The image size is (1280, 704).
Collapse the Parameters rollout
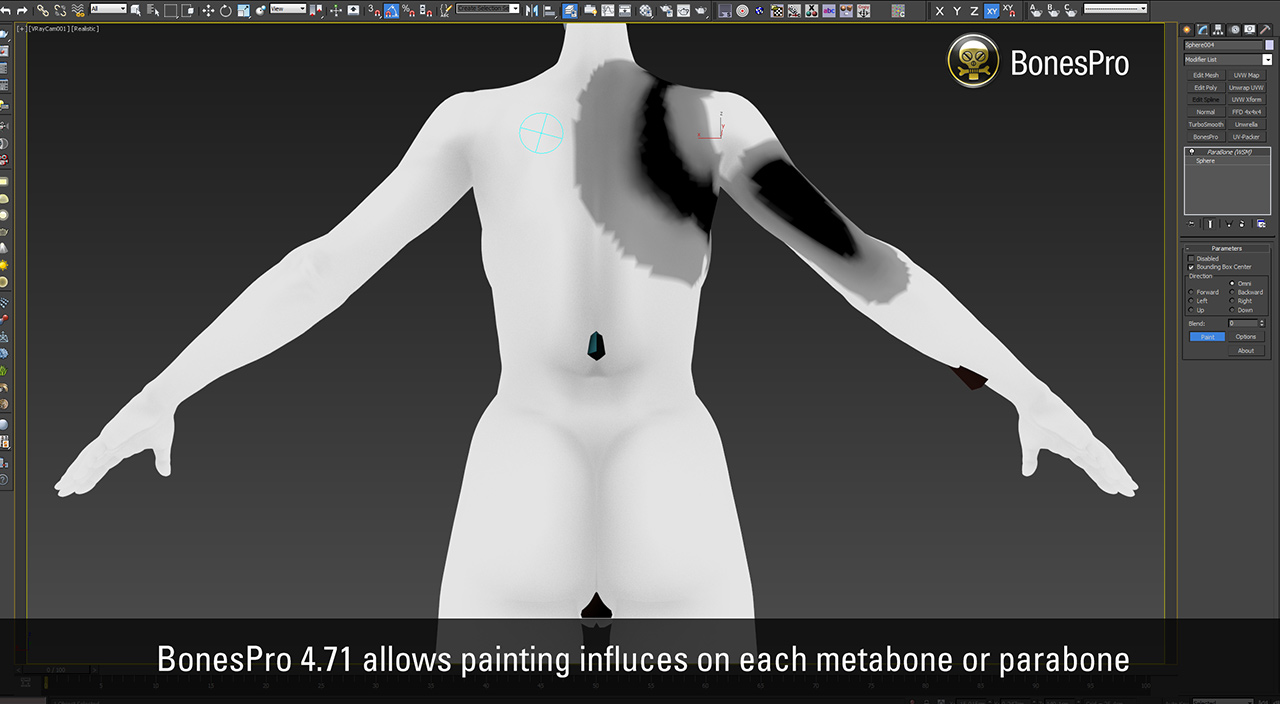click(1227, 248)
